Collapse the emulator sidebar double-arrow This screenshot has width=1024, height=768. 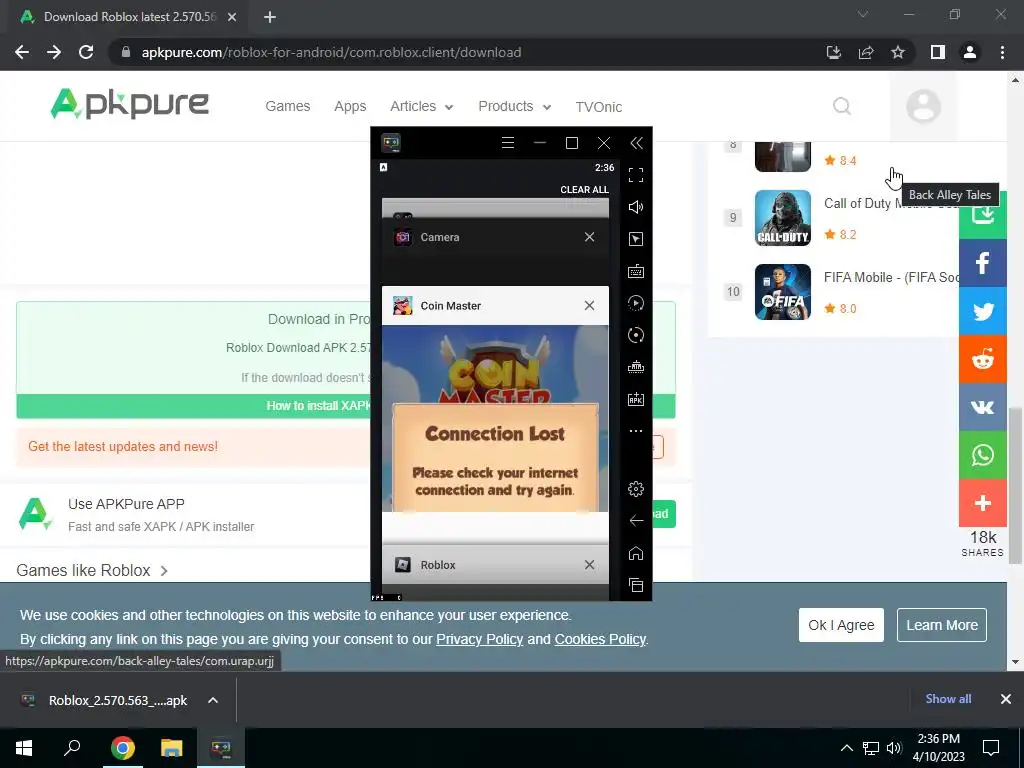pos(636,142)
